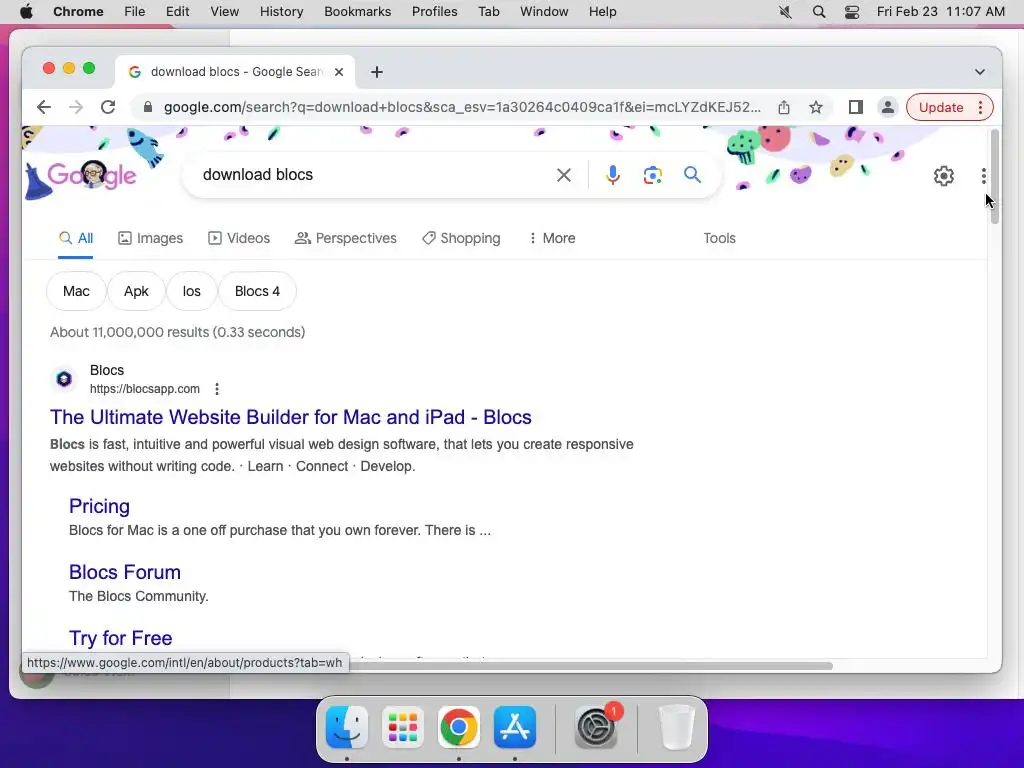
Task: Open Trash from the Dock
Action: coord(677,727)
